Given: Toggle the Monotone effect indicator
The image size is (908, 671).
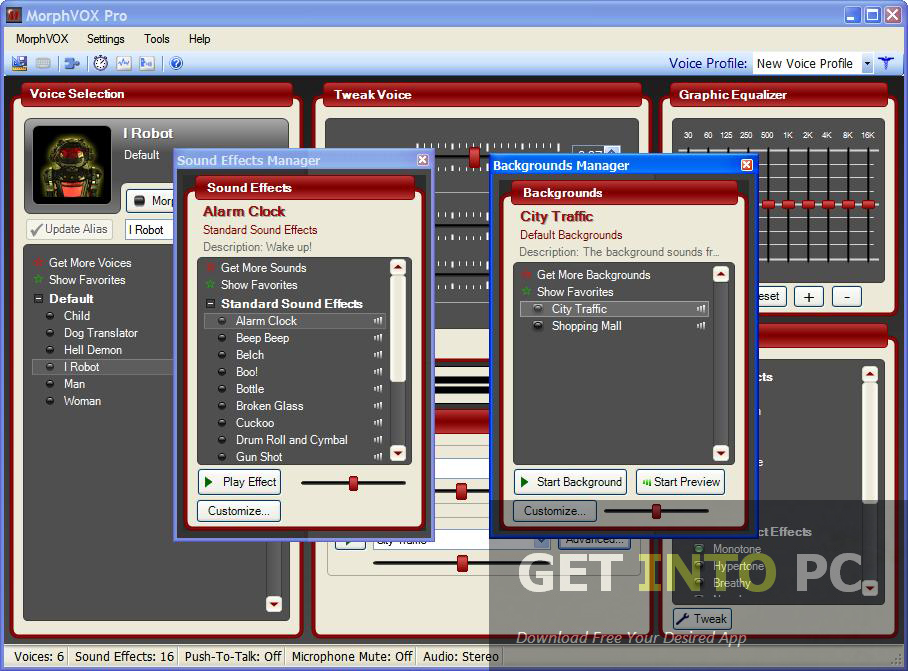Looking at the screenshot, I should 699,548.
